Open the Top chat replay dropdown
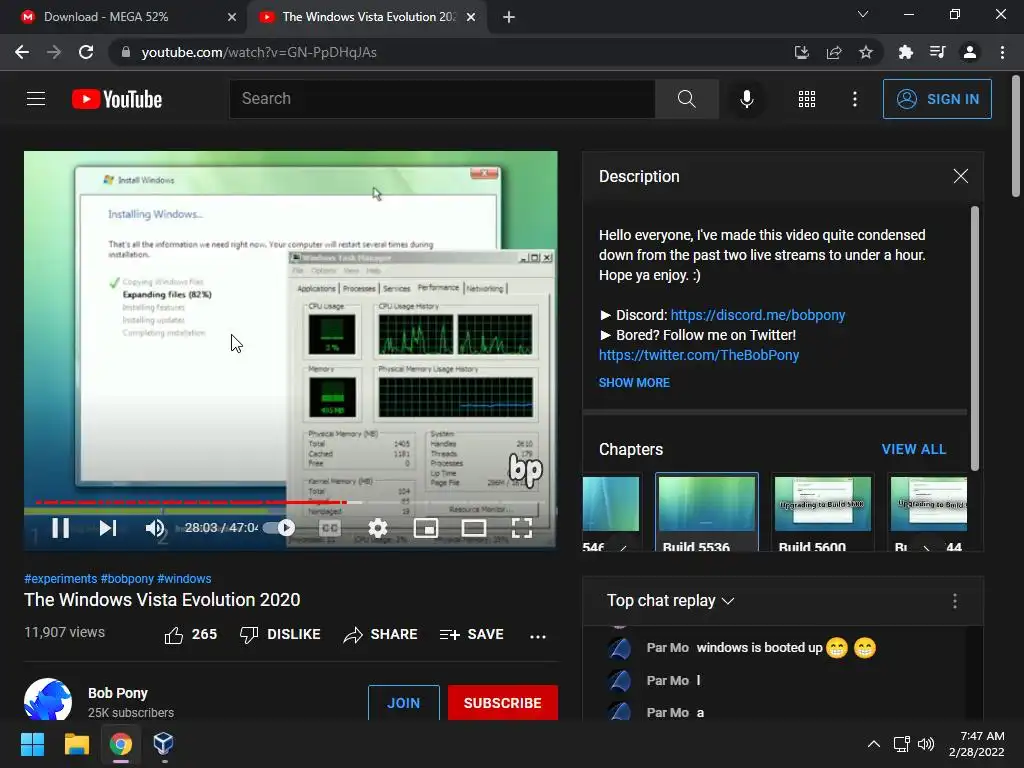 click(x=671, y=601)
